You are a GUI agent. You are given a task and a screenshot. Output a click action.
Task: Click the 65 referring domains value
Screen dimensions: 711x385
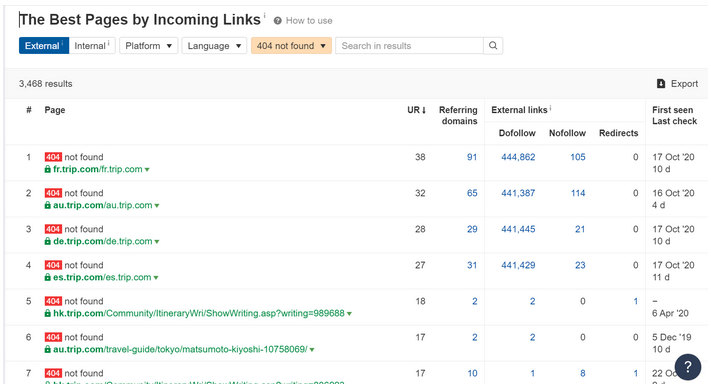472,193
